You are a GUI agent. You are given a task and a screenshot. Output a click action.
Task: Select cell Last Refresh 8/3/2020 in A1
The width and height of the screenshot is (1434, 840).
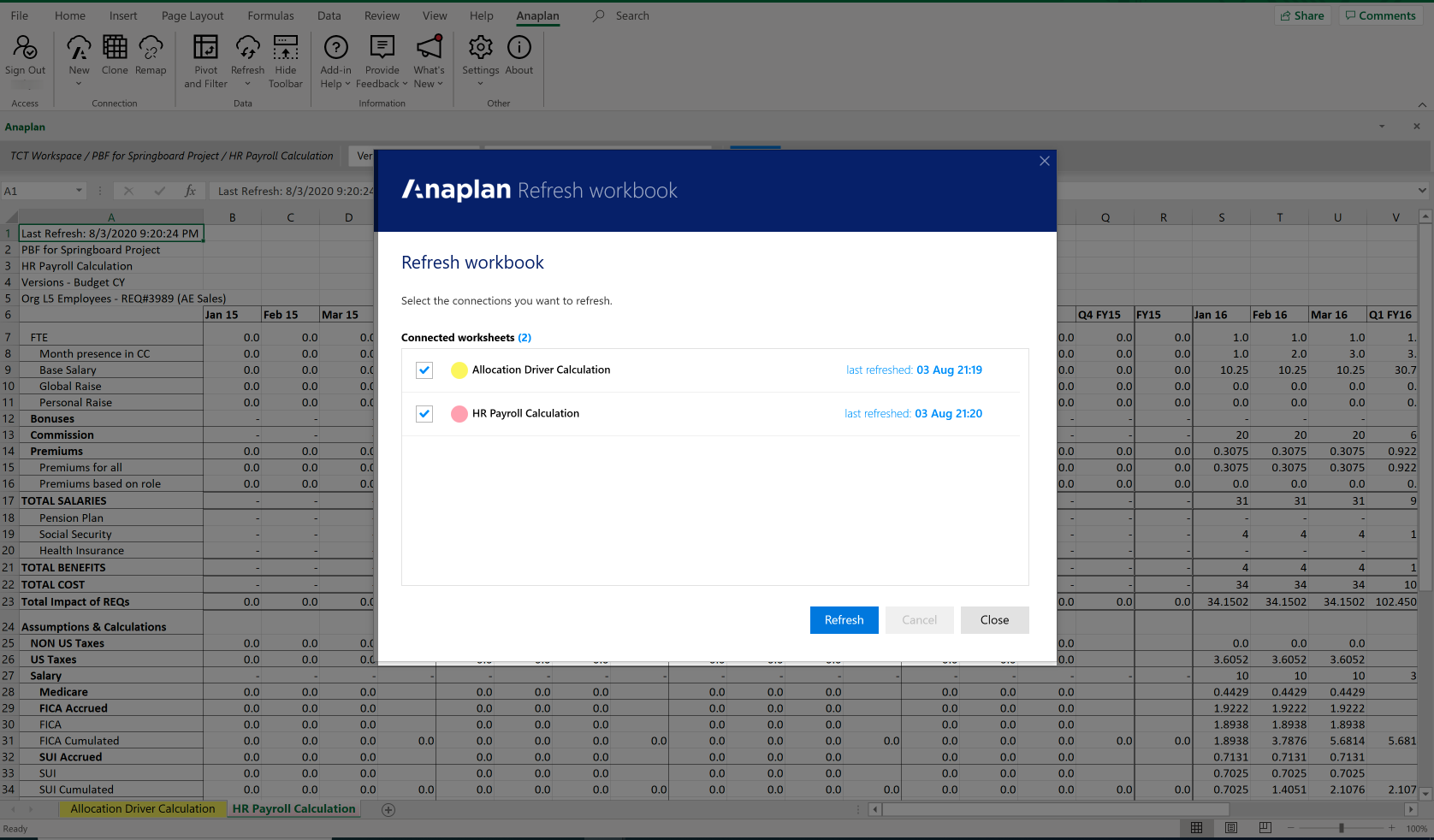(x=111, y=234)
